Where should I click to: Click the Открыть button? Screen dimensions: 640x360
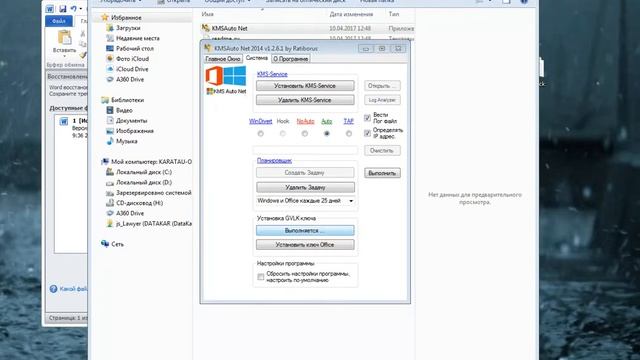click(x=382, y=86)
